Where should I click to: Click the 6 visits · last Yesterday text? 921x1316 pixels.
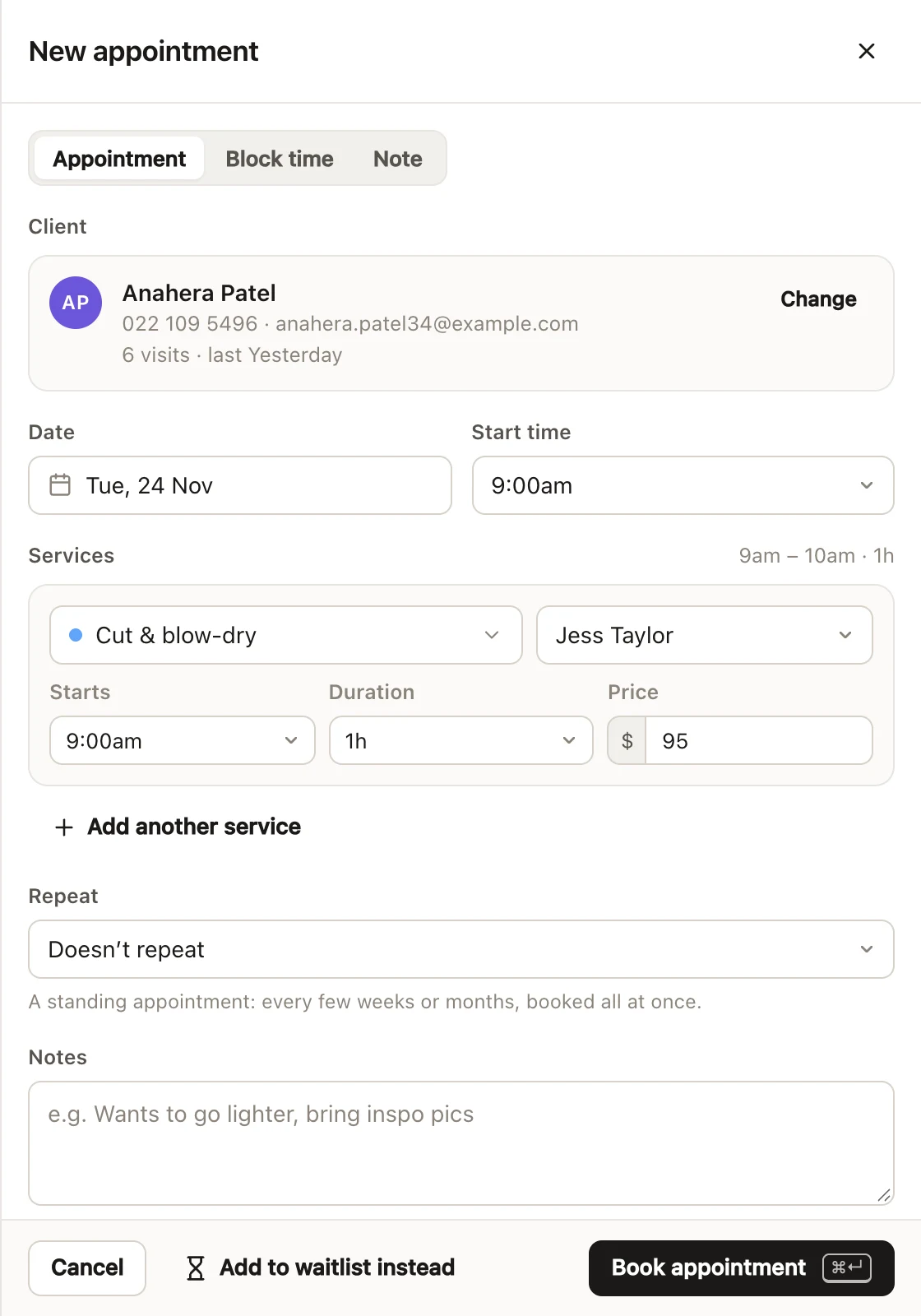click(232, 355)
